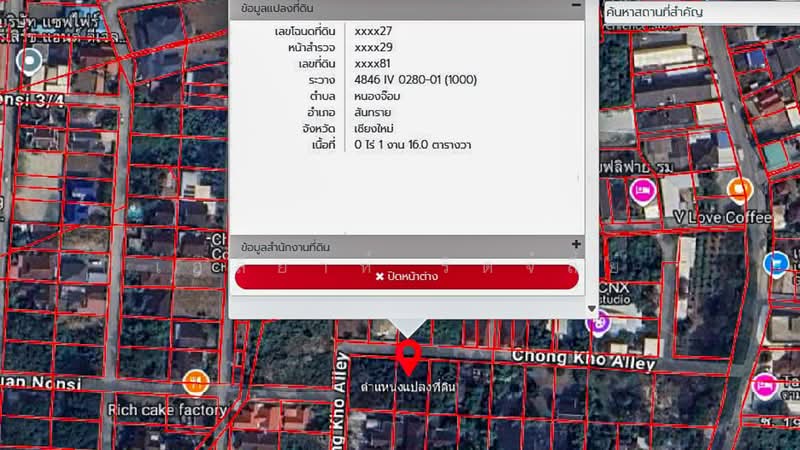Click the ตำแหน่งแปลงที่ดิน label under pin
800x450 pixels.
click(408, 385)
